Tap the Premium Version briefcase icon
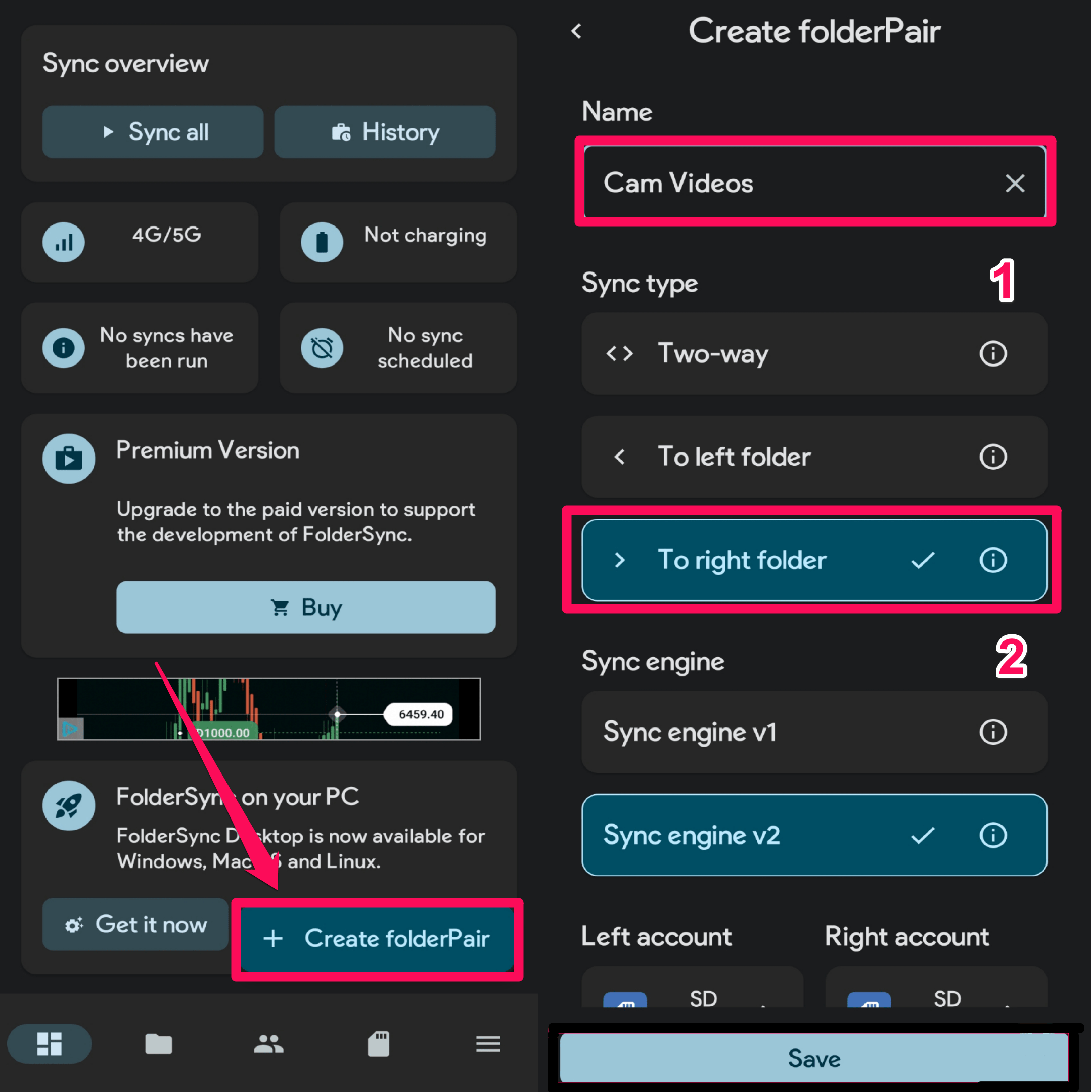Screen dimensions: 1092x1092 tap(68, 459)
